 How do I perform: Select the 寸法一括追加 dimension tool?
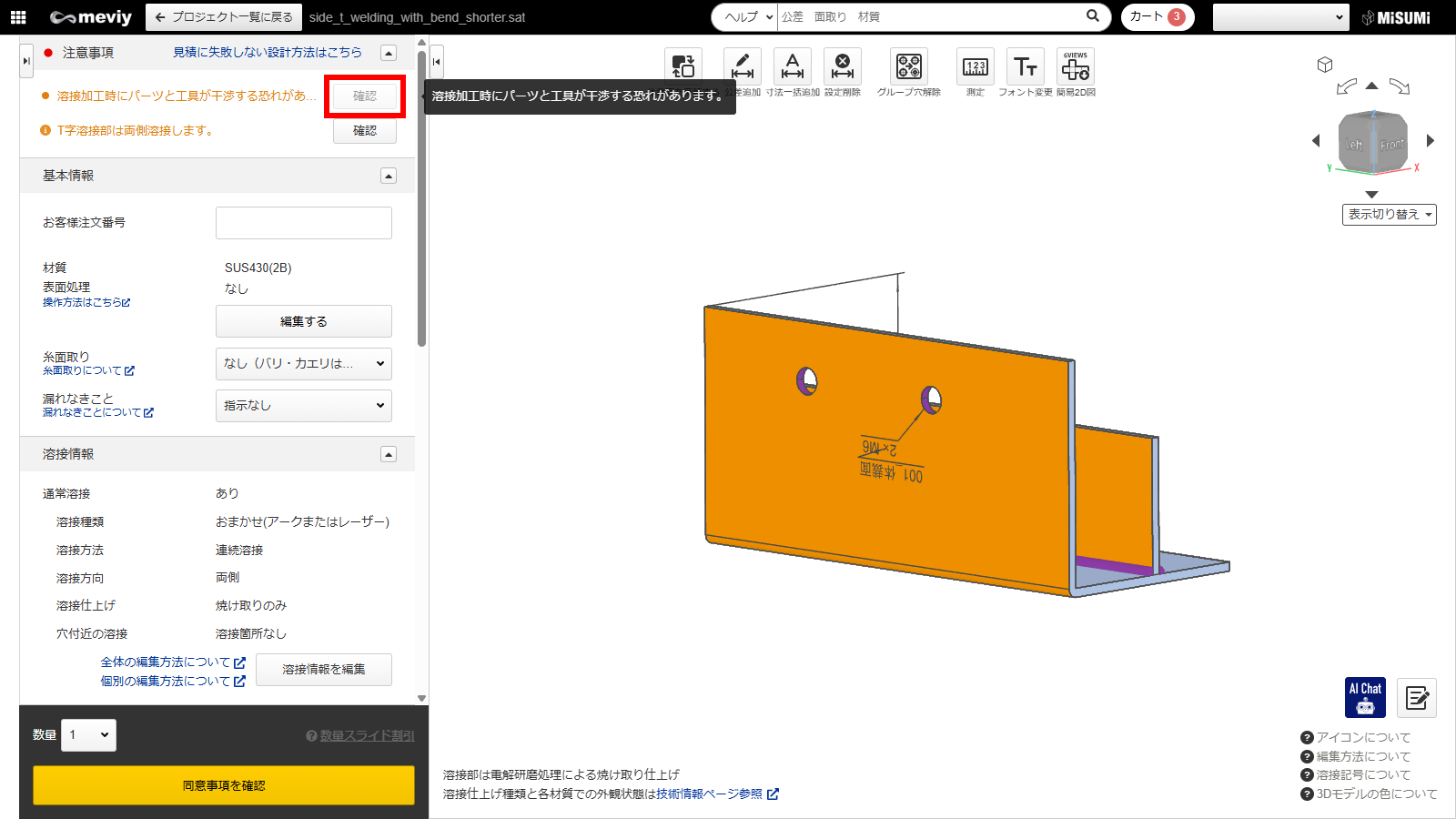tap(793, 67)
